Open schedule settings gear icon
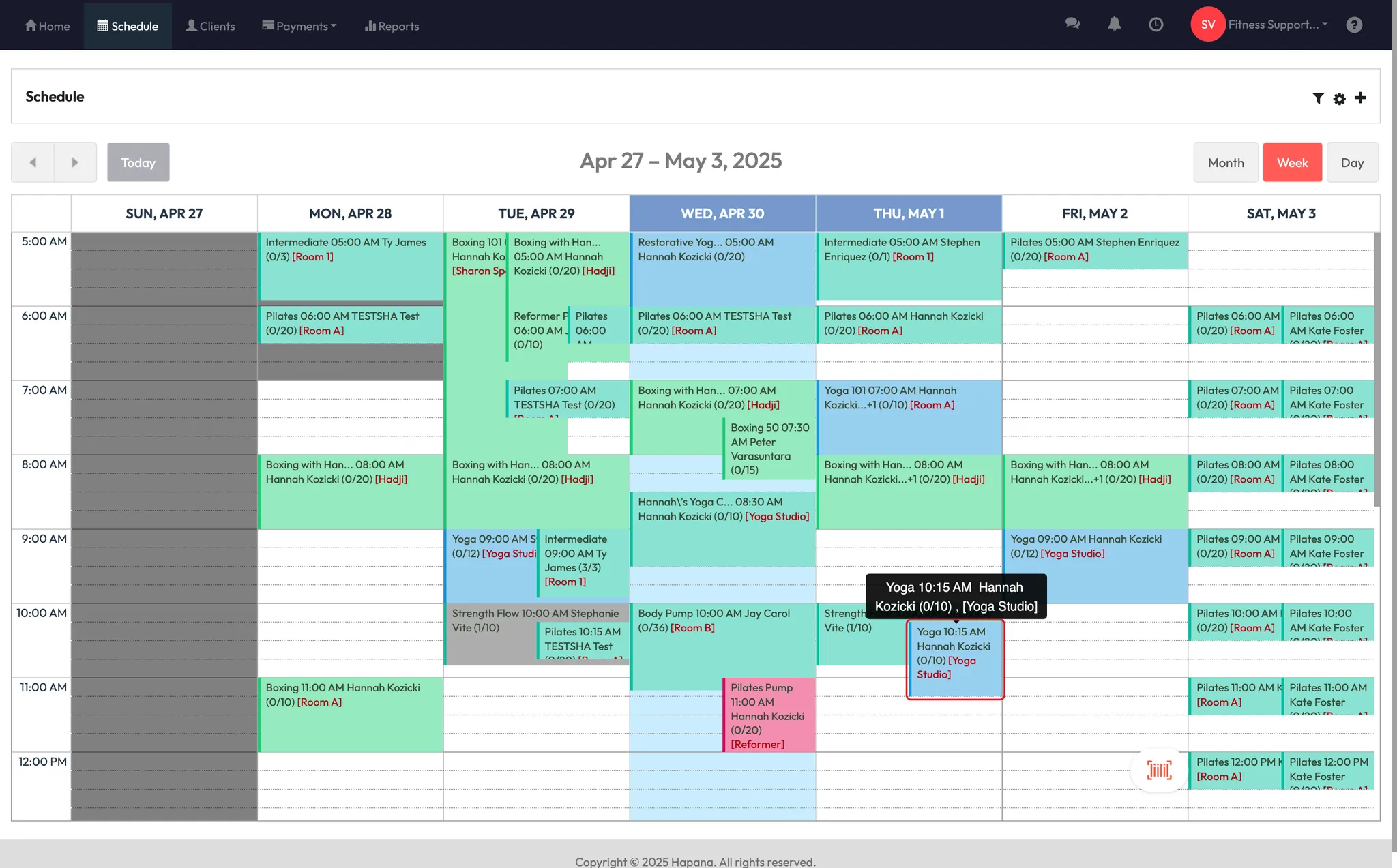 click(1339, 98)
